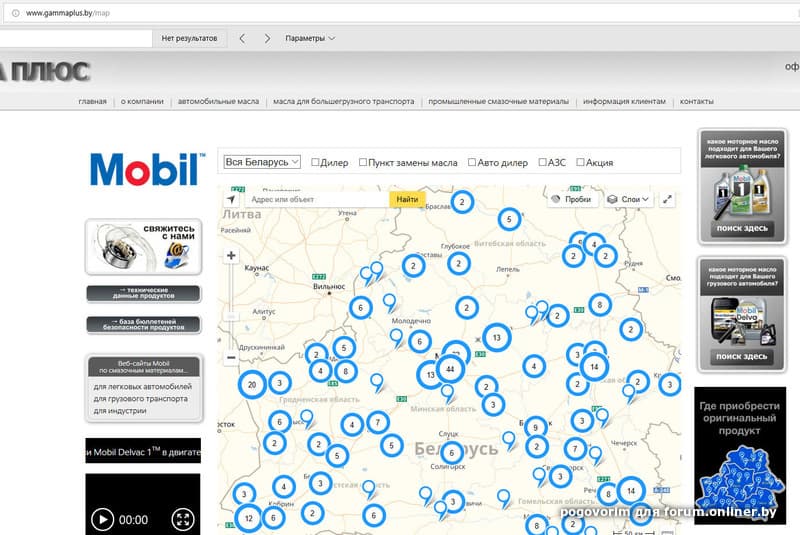Show traffic with the Пробки button
The width and height of the screenshot is (800, 535).
pyautogui.click(x=572, y=199)
